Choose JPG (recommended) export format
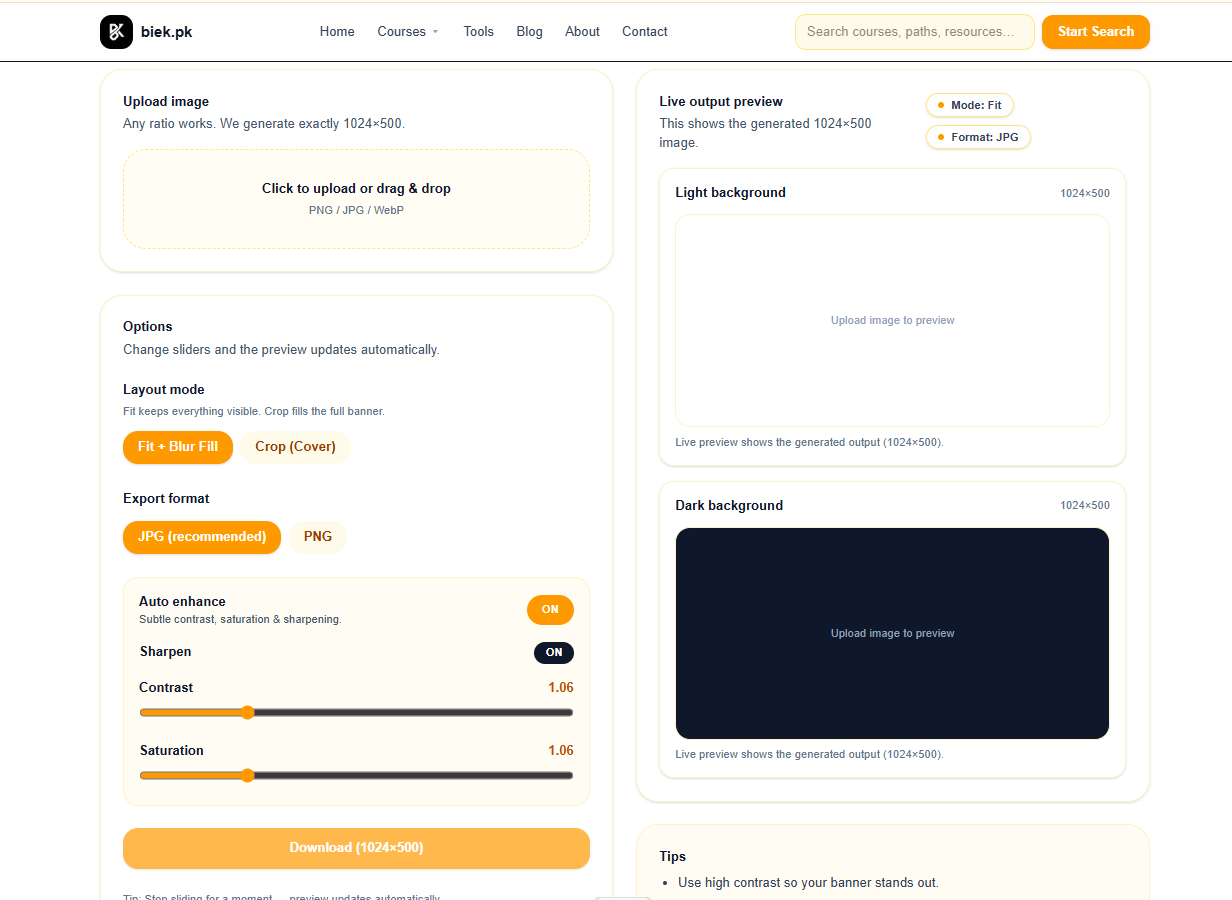The image size is (1232, 900). click(202, 537)
